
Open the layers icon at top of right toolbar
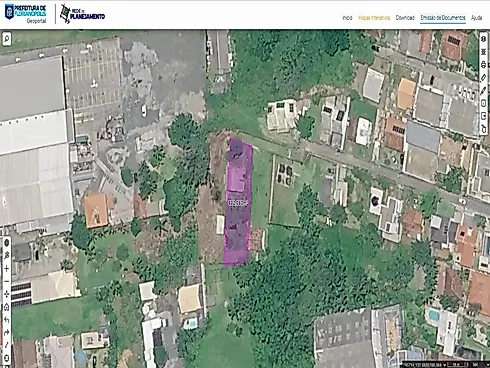pyautogui.click(x=484, y=39)
